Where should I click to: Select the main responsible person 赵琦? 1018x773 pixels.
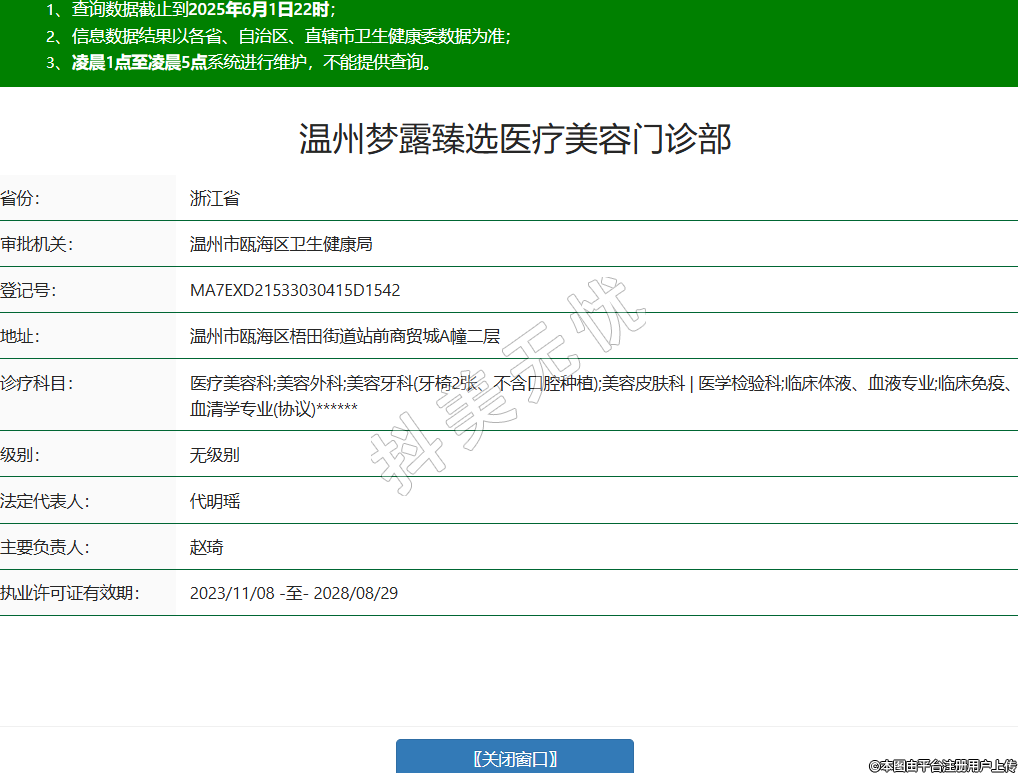pos(207,547)
